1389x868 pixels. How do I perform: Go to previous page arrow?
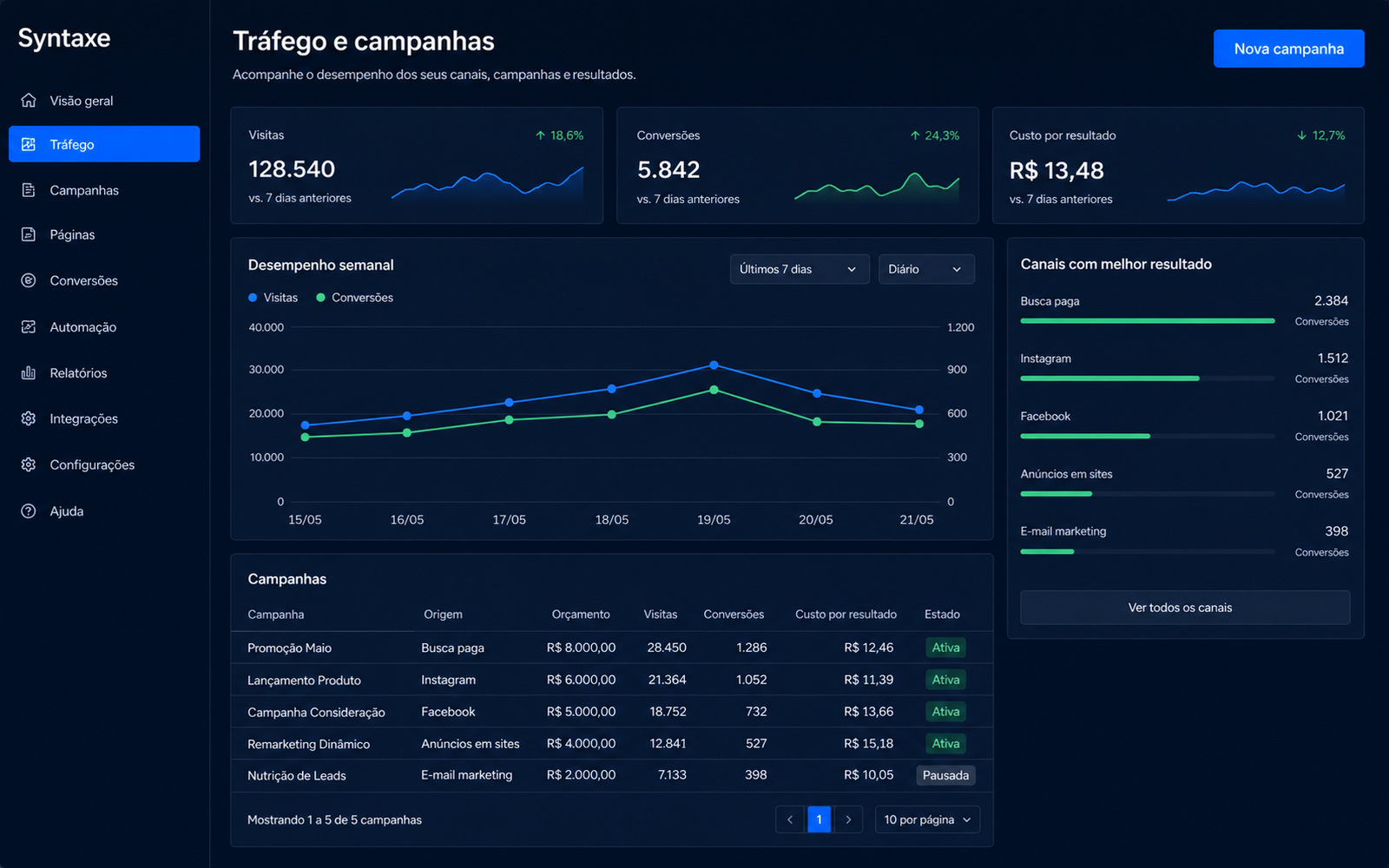tap(790, 819)
